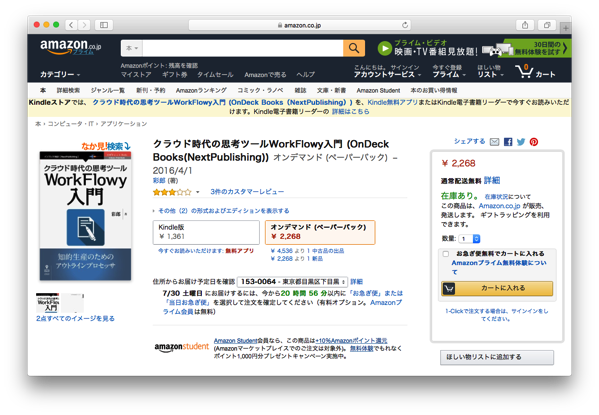Click the Safari back arrow button
Image resolution: width=599 pixels, height=415 pixels.
click(71, 25)
